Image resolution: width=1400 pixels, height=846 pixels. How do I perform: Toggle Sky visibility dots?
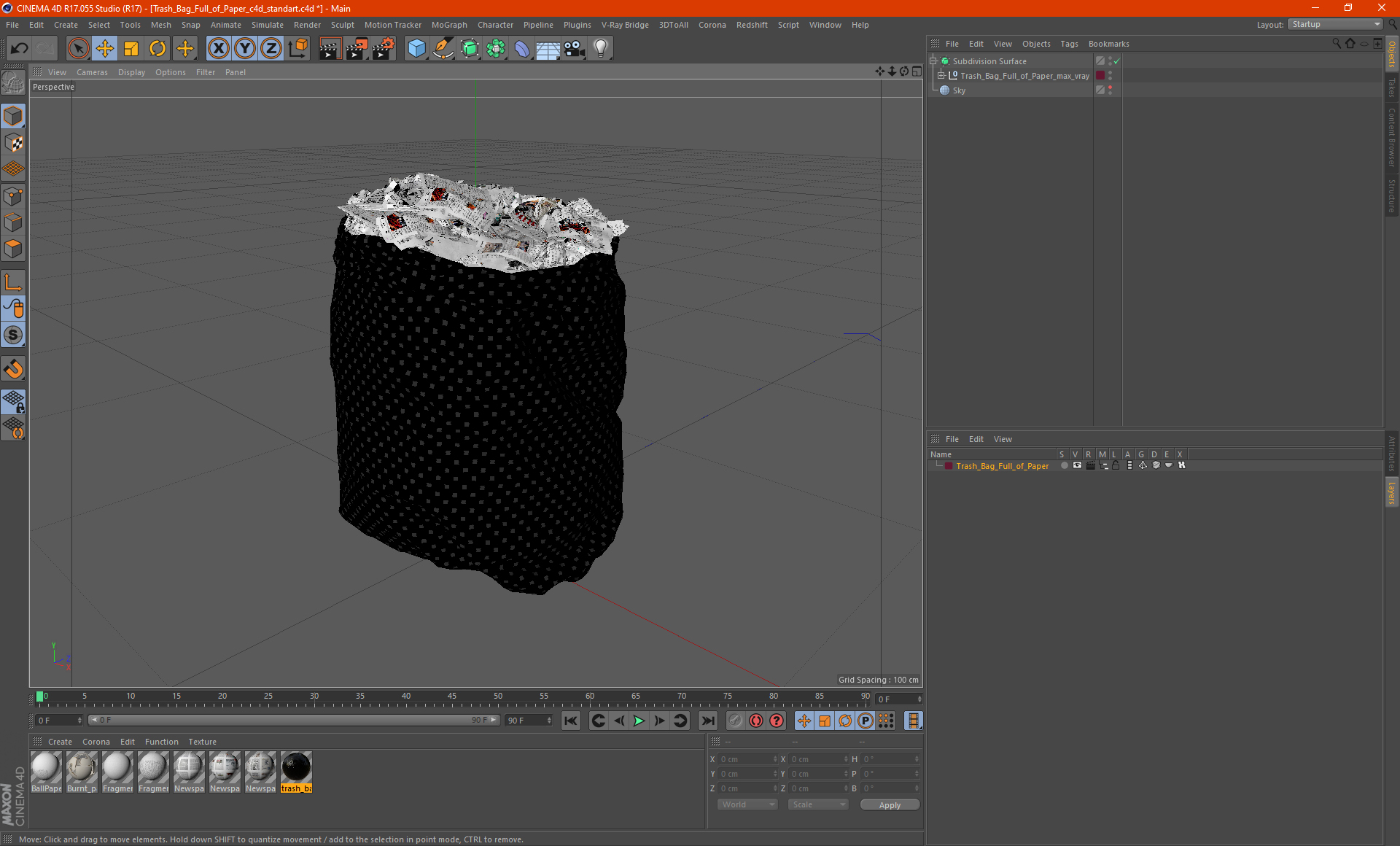click(1110, 90)
